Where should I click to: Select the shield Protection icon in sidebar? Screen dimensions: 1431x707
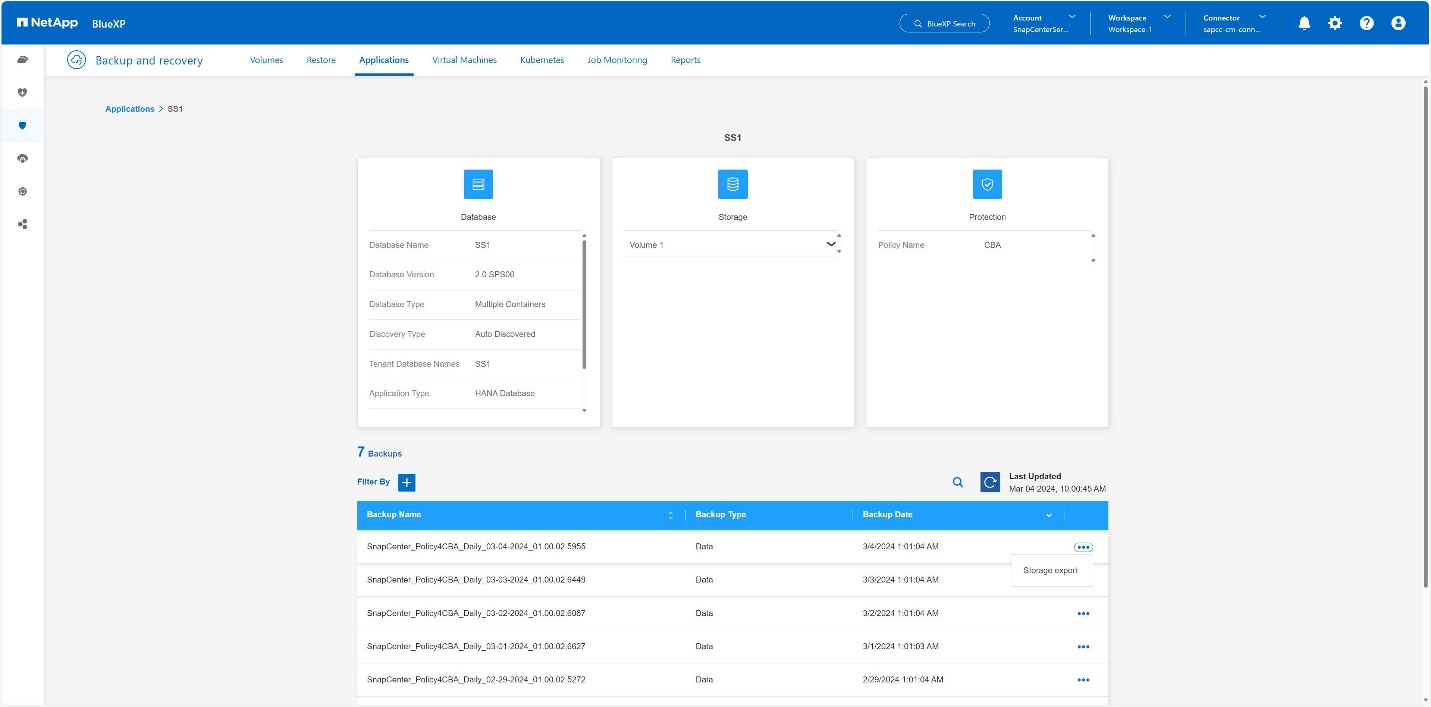22,126
